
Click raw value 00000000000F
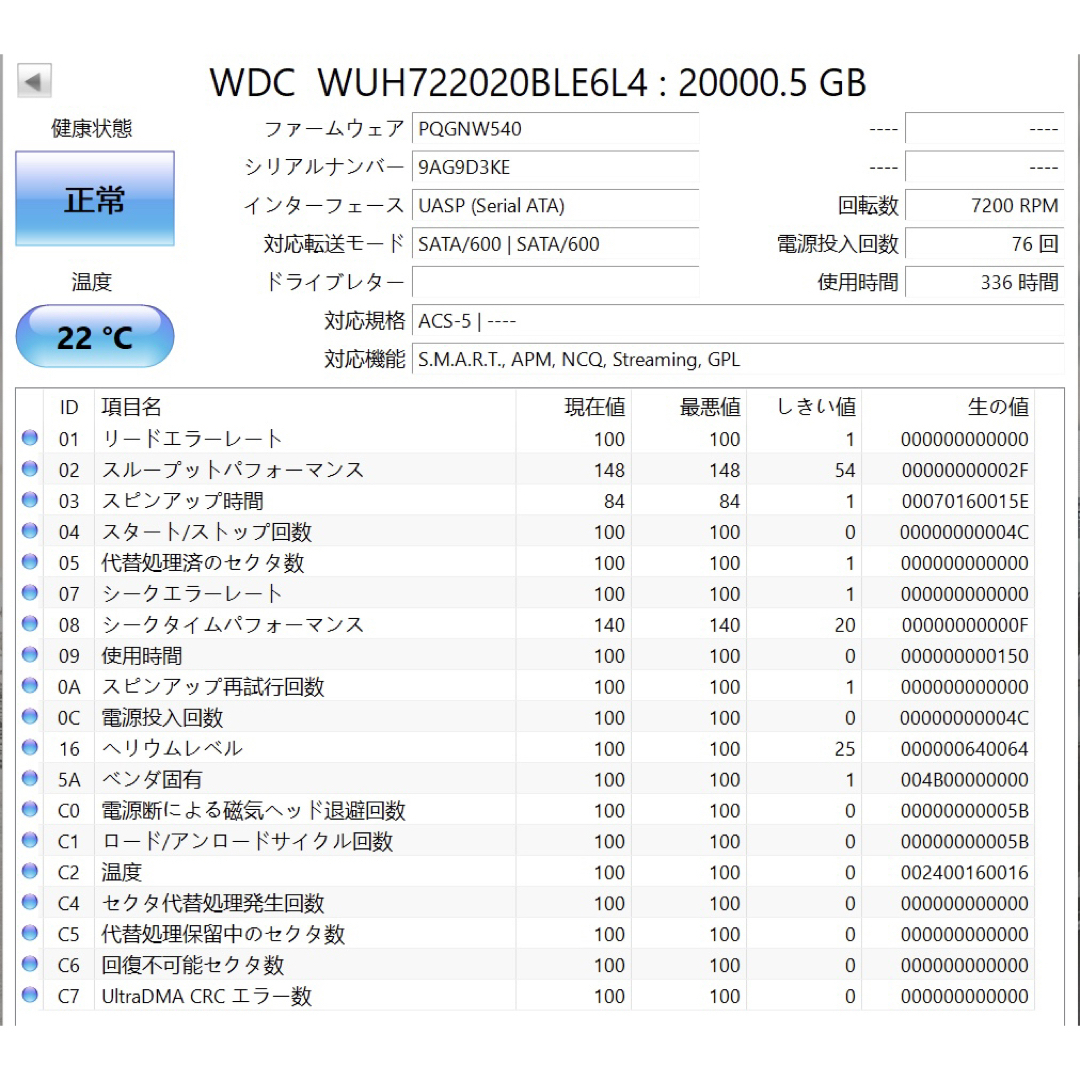(965, 625)
